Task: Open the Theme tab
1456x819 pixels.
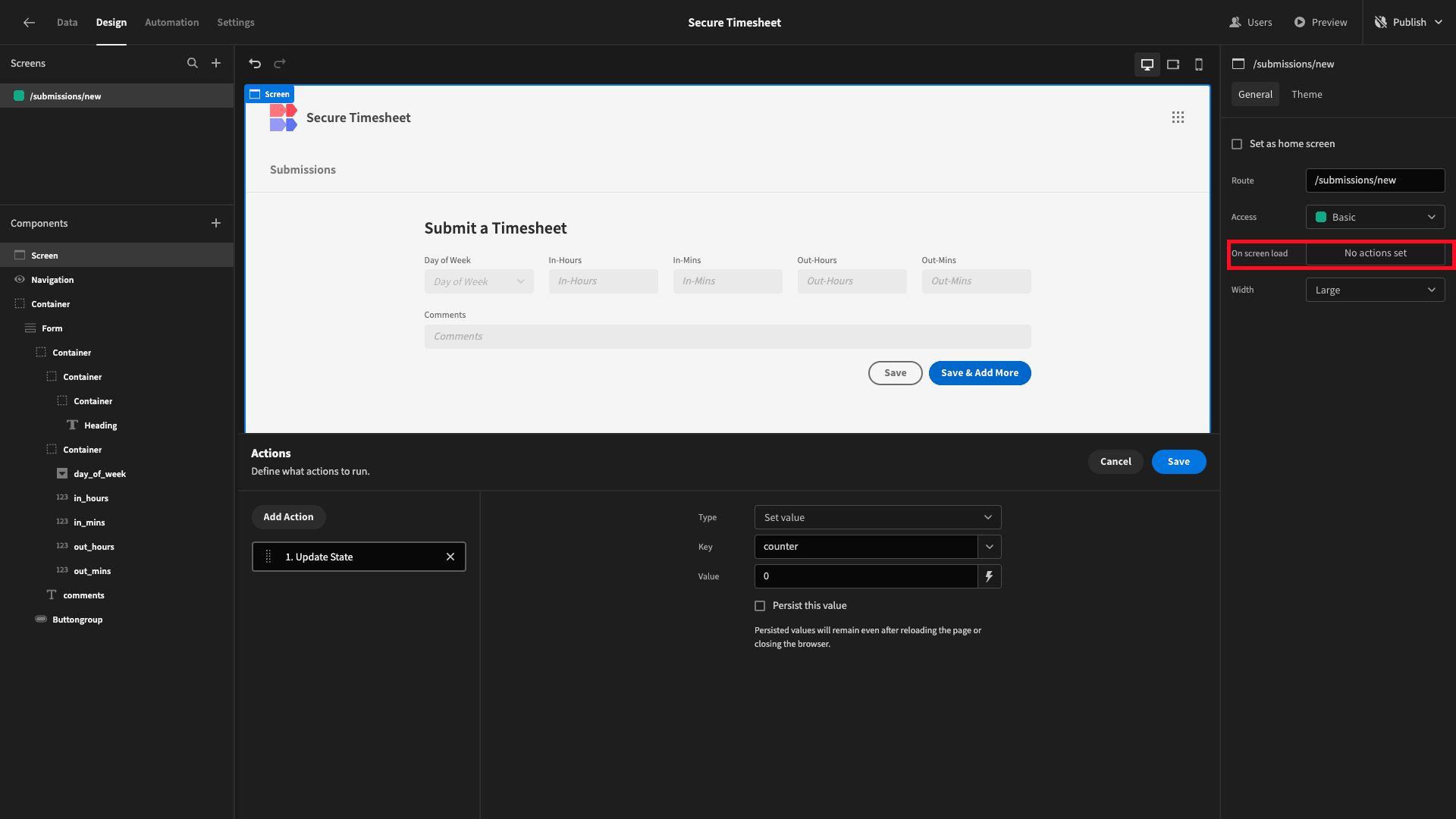Action: point(1307,95)
